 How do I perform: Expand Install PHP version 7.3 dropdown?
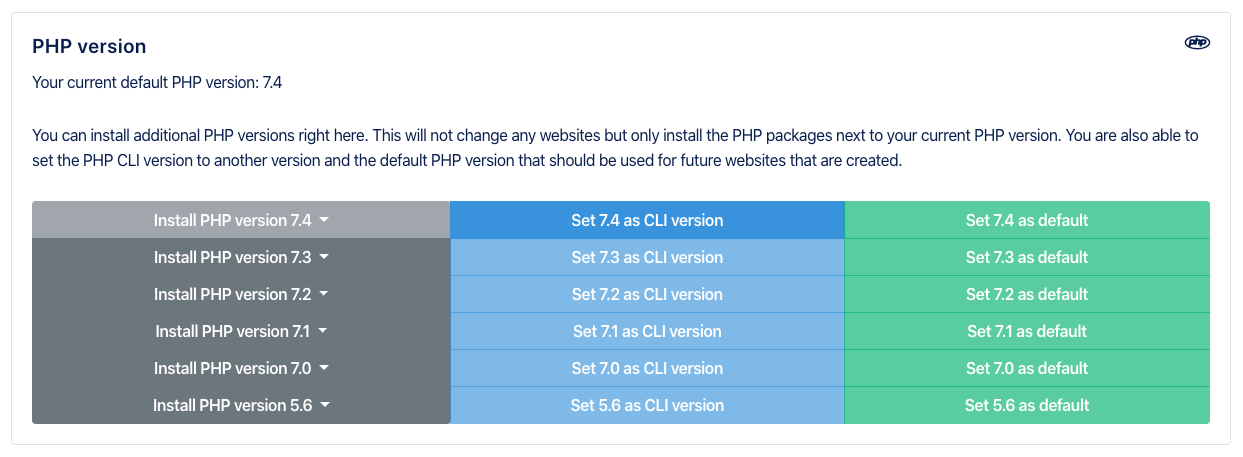click(241, 257)
